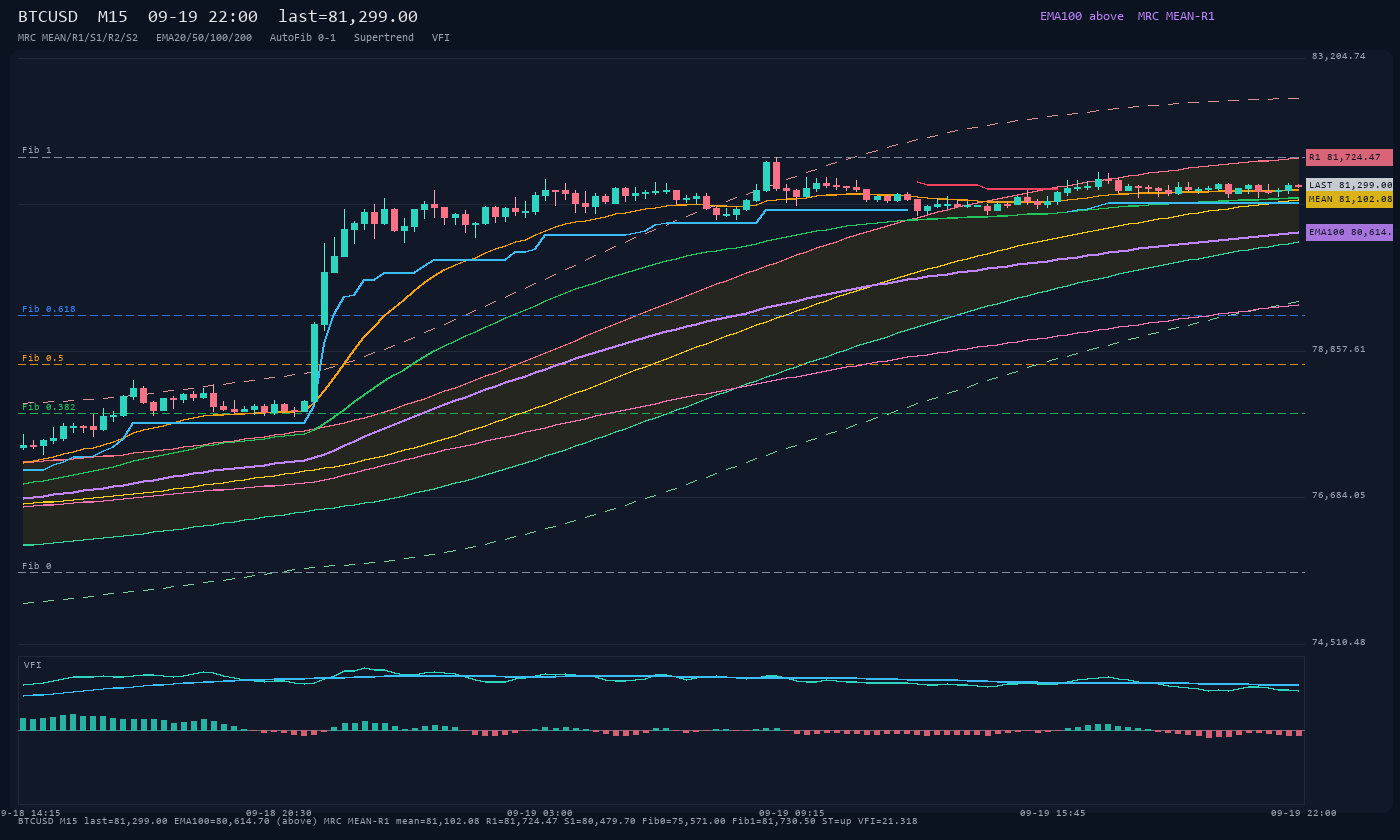Click the 09-18 20:30 time axis label
The width and height of the screenshot is (1400, 840).
tap(279, 813)
